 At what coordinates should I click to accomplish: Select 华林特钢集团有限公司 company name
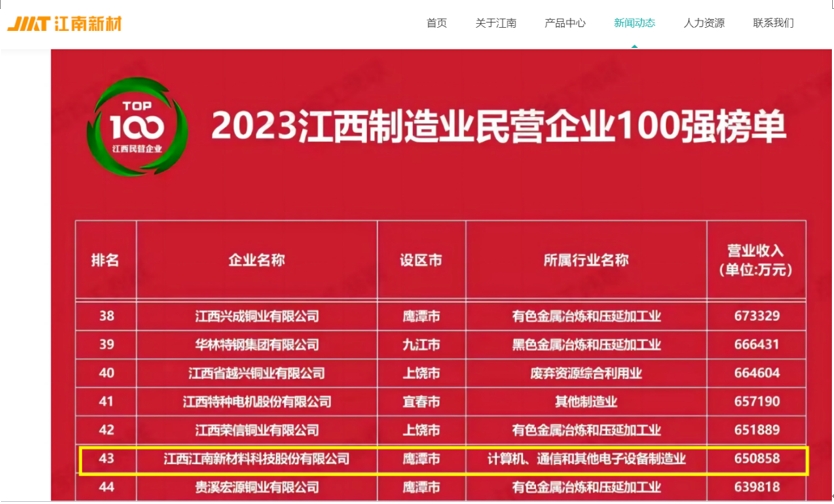(x=257, y=345)
